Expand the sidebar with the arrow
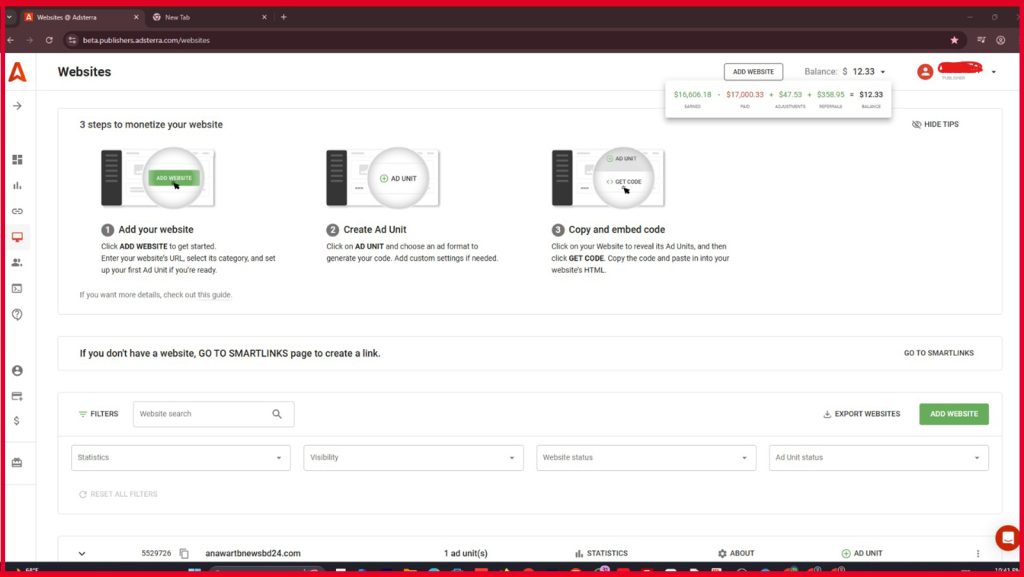The image size is (1024, 577). [x=17, y=106]
